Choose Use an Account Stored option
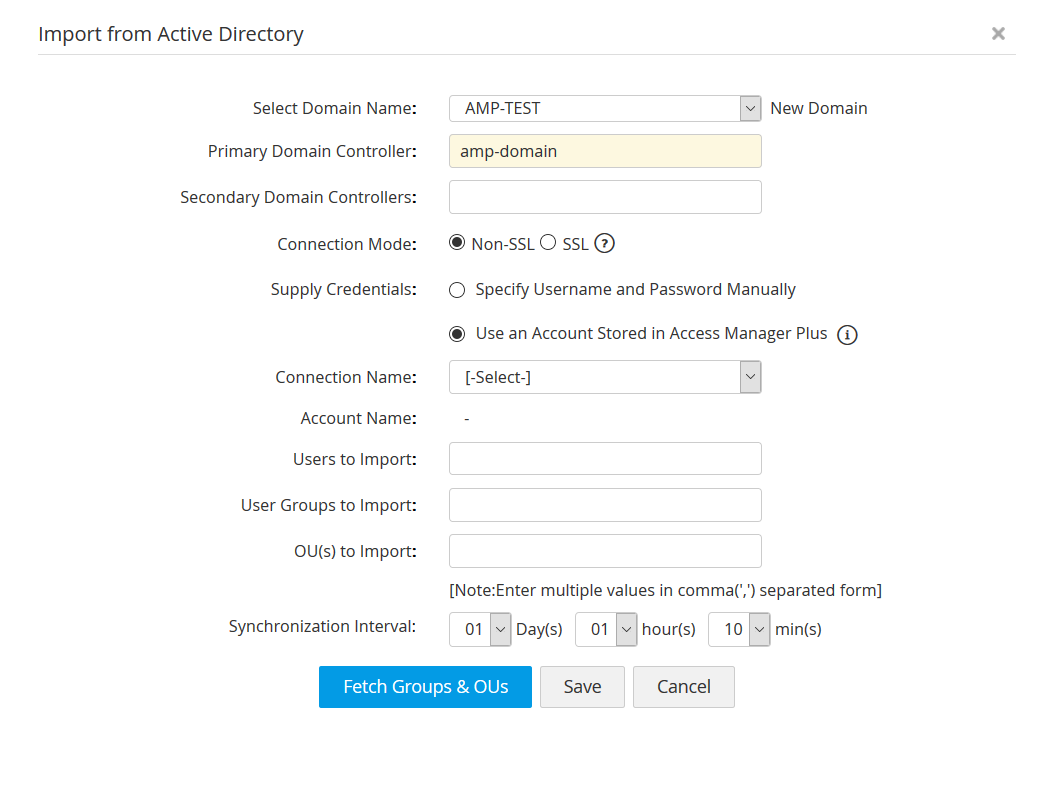Screen dimensions: 1051x801 (x=458, y=334)
